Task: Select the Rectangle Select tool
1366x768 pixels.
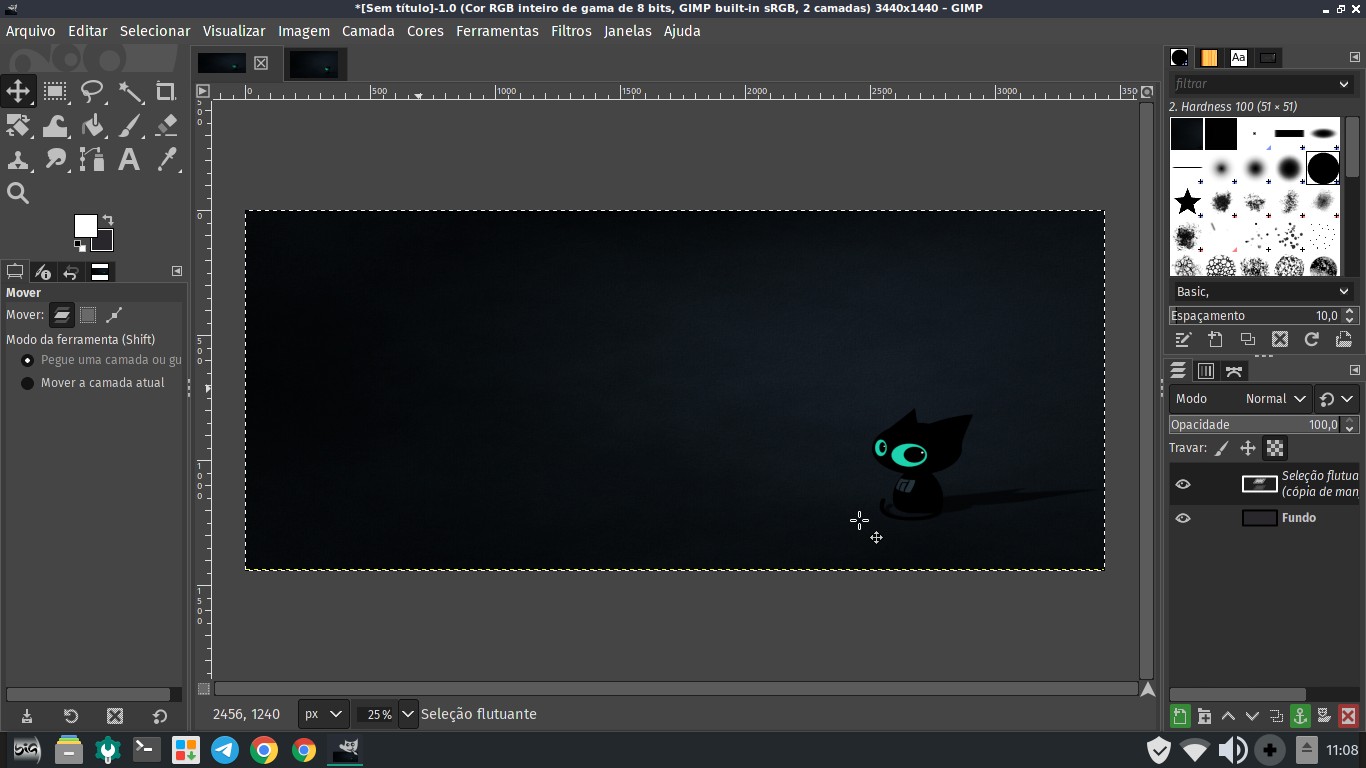Action: click(x=55, y=92)
